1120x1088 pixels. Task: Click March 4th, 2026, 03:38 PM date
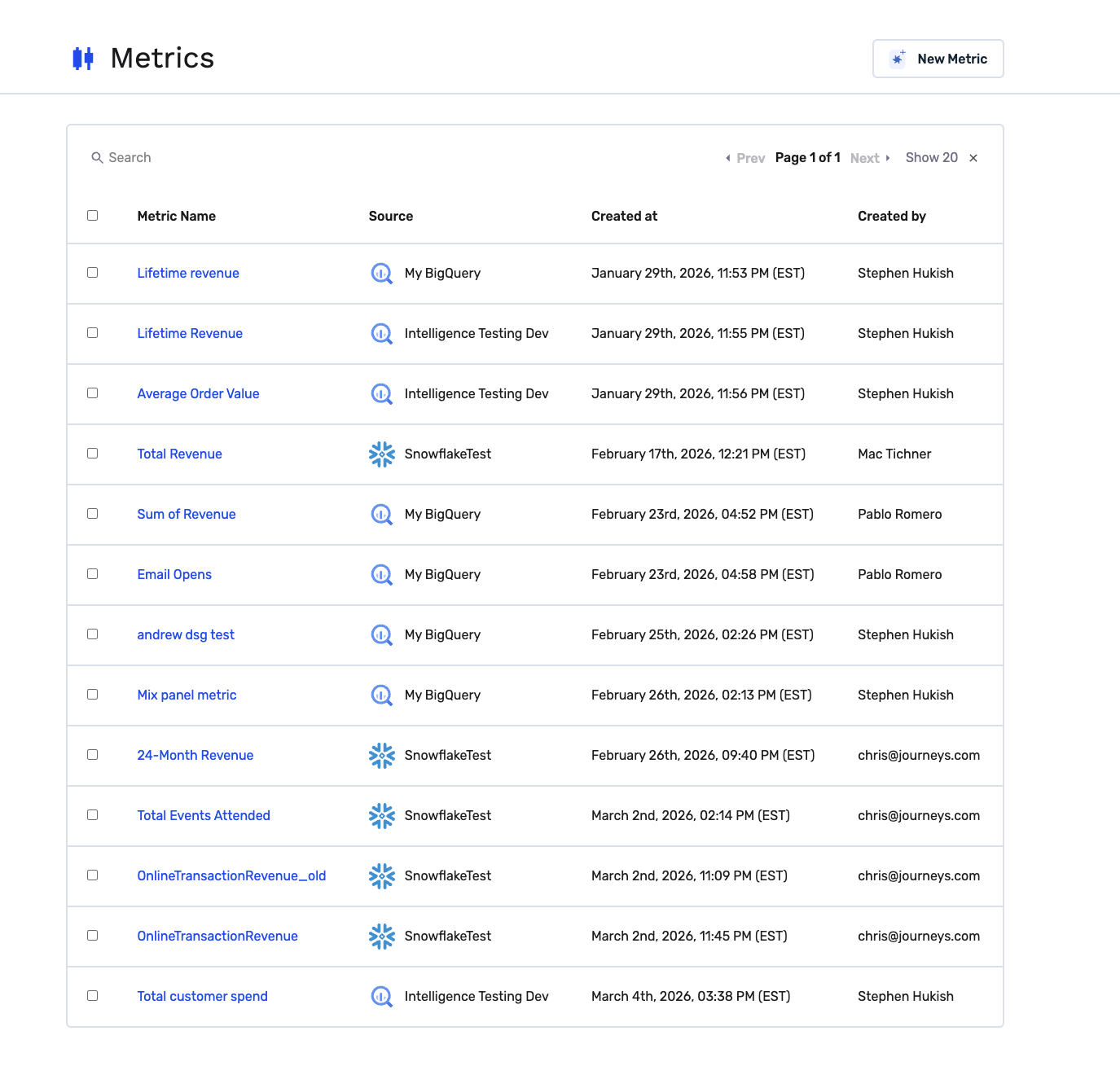tap(691, 996)
